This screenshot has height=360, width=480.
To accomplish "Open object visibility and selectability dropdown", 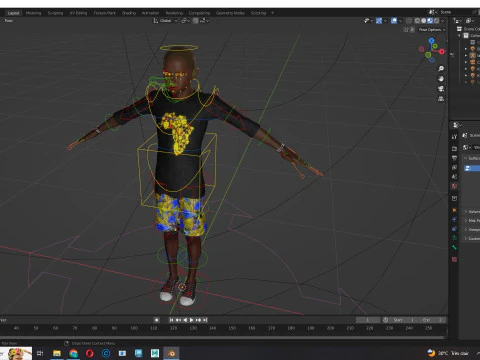I will (x=368, y=21).
